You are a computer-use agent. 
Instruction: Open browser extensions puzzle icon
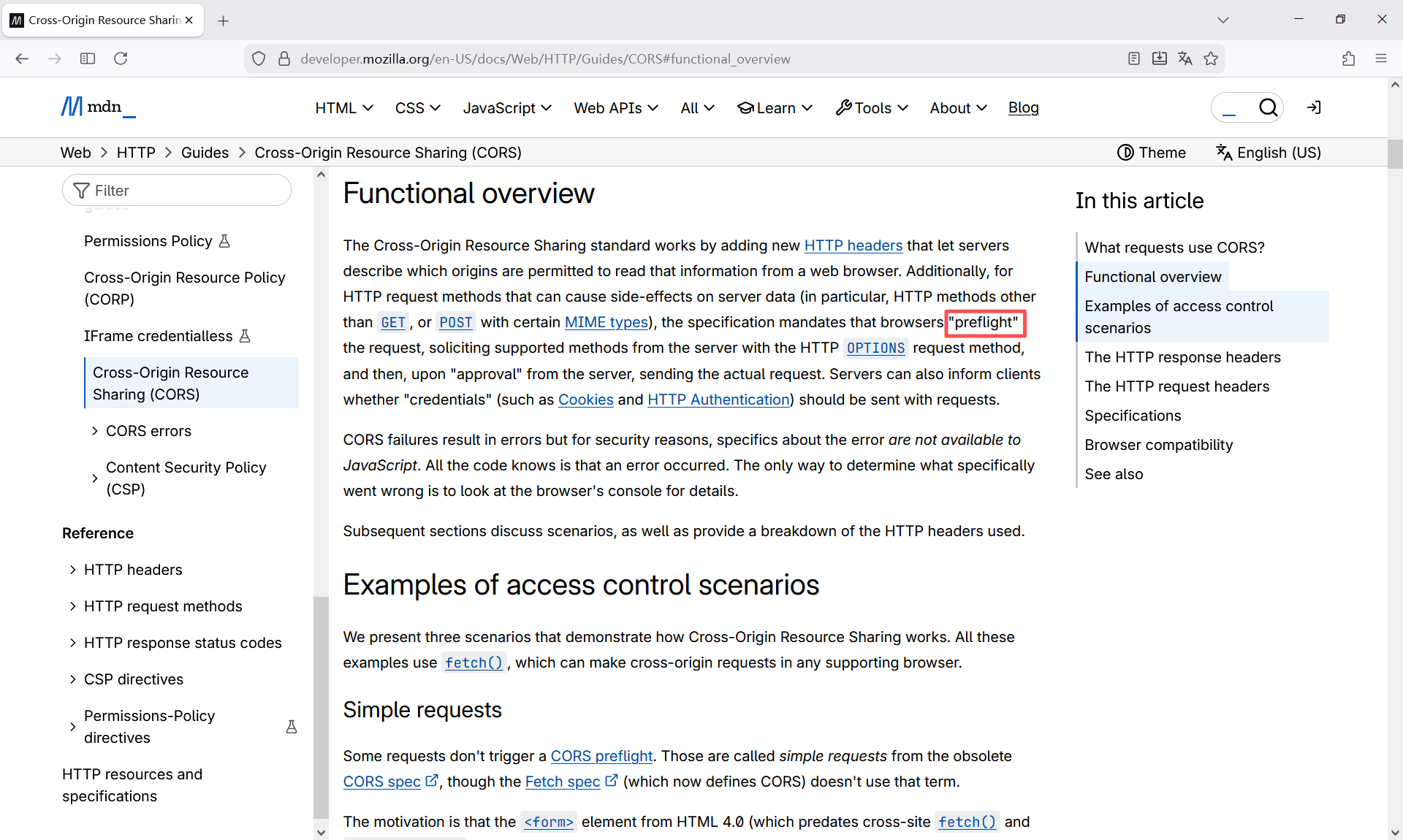[x=1348, y=58]
